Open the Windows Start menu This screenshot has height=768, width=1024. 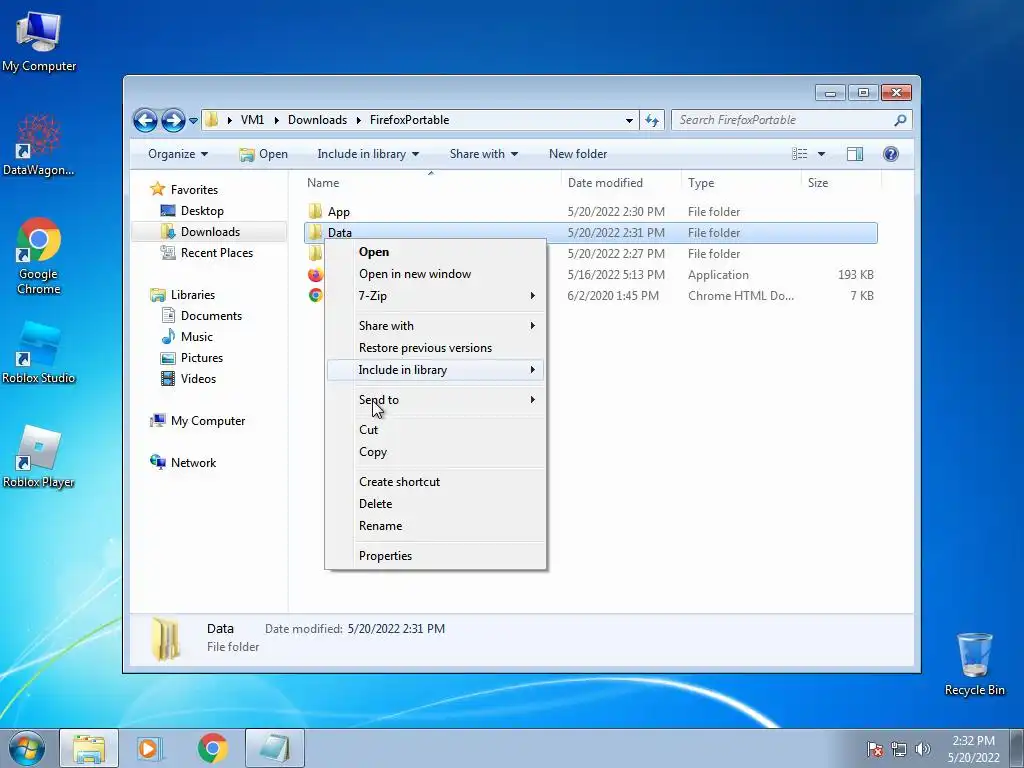click(x=27, y=749)
